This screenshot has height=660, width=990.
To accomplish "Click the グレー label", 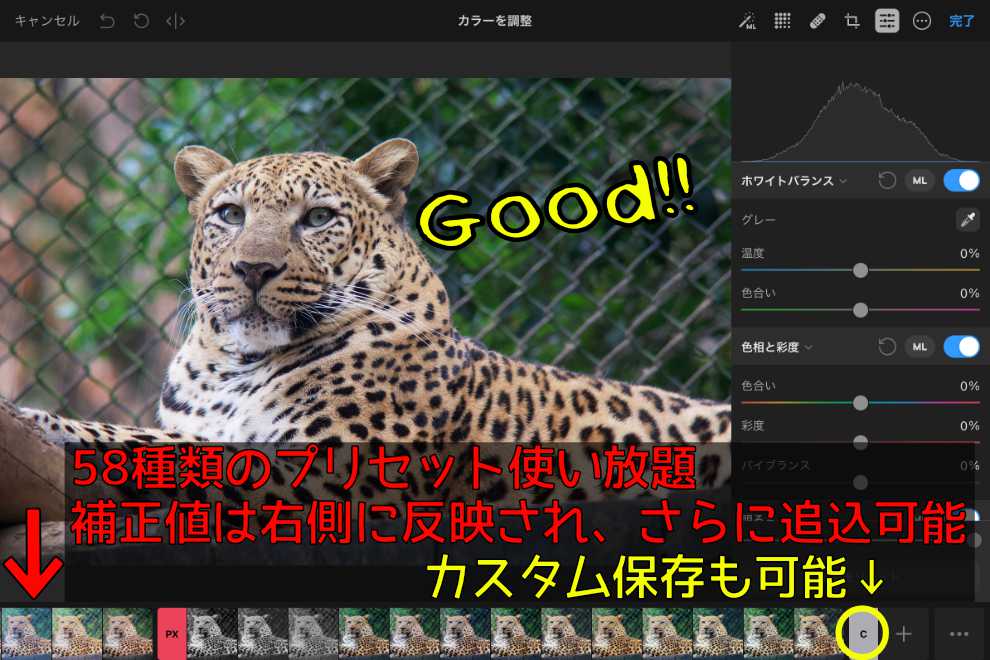I will [758, 220].
